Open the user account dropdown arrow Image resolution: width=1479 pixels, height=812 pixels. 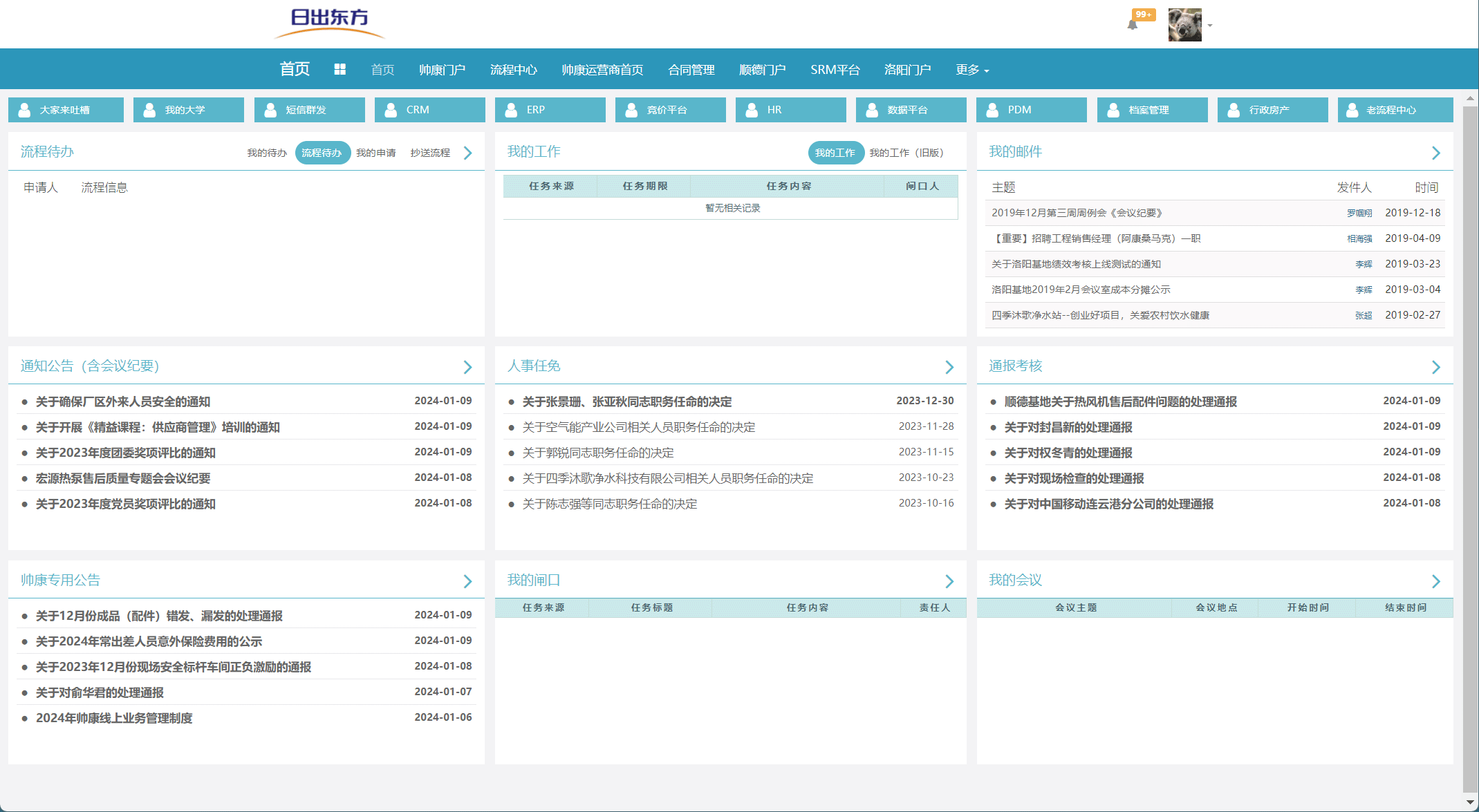pos(1210,26)
